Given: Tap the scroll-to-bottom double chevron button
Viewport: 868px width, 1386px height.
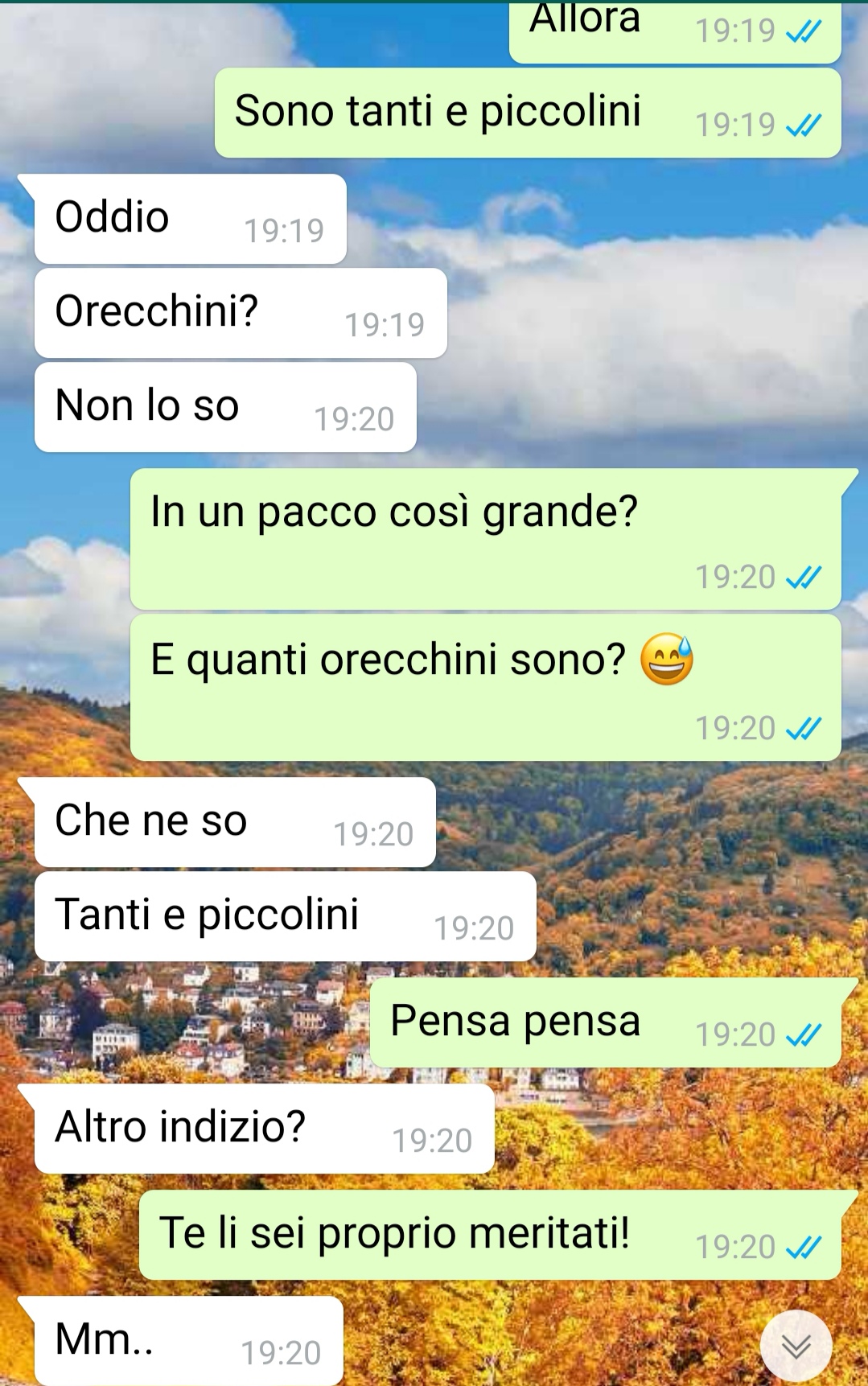Looking at the screenshot, I should [796, 1346].
